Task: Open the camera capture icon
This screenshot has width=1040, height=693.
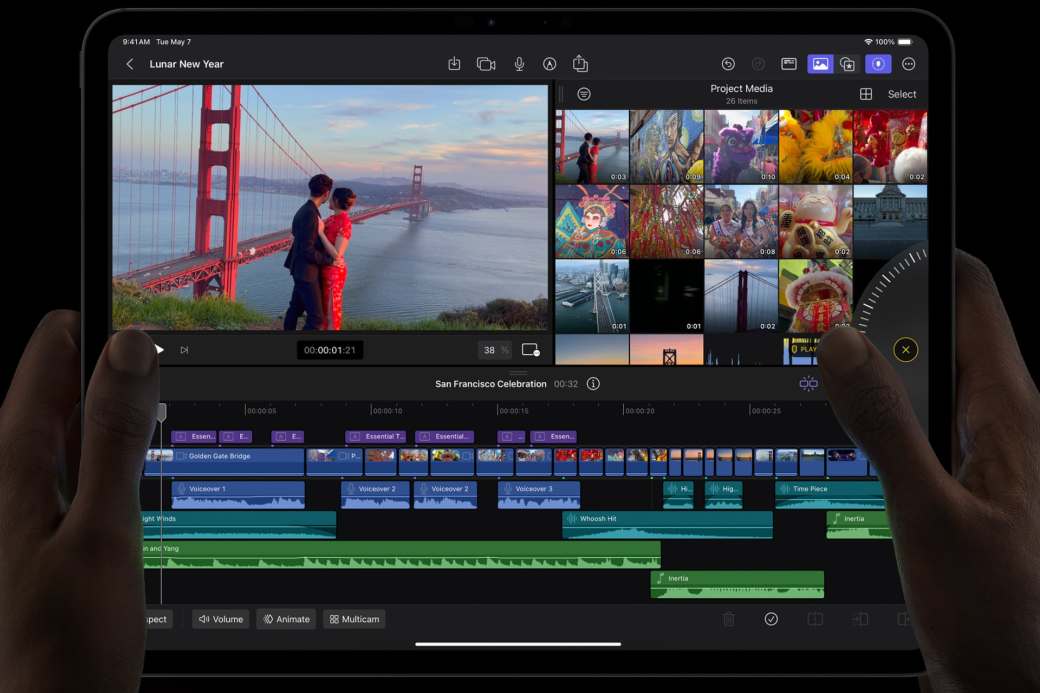Action: tap(486, 64)
